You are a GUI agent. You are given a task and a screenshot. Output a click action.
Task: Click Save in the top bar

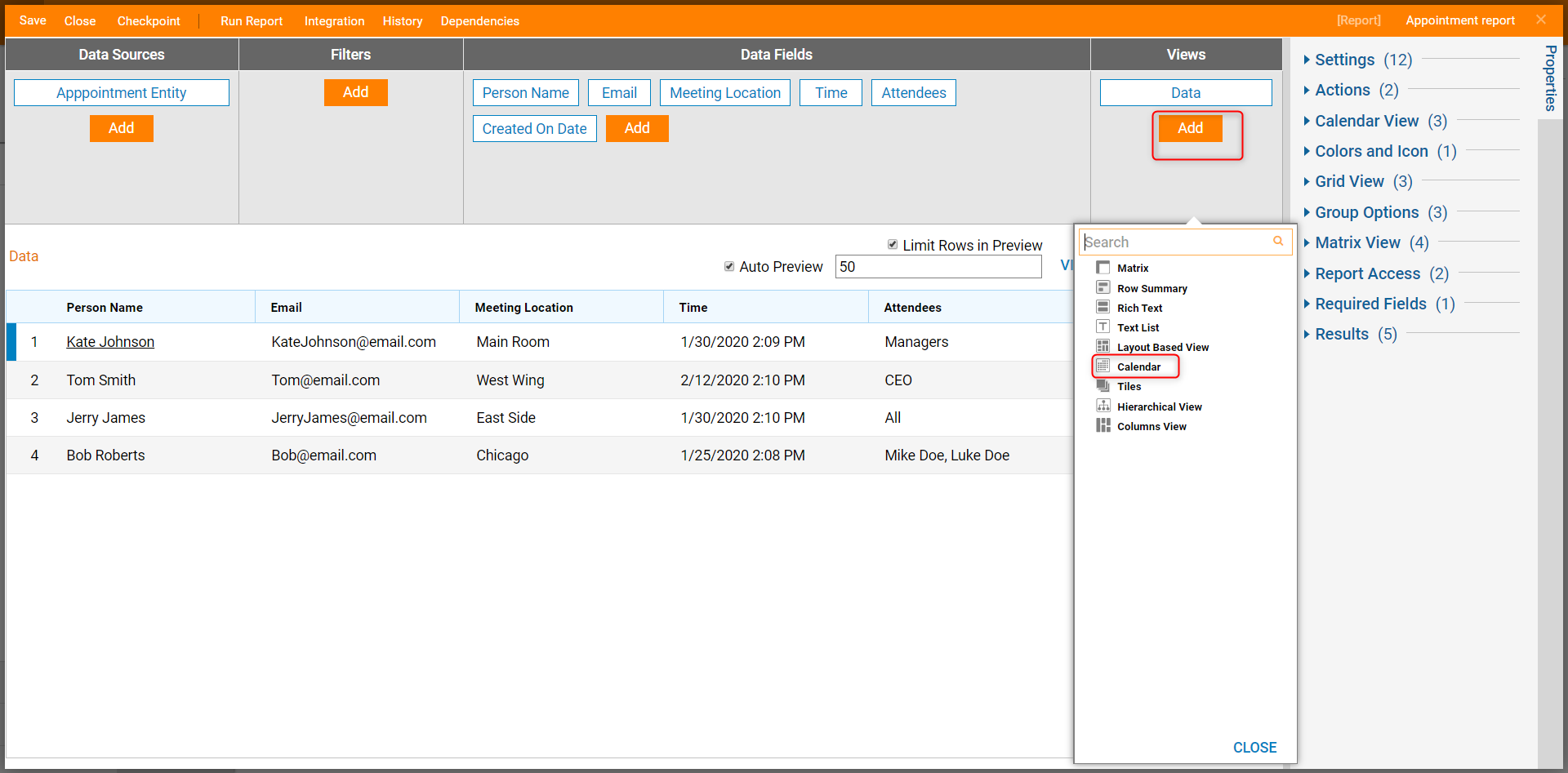click(x=33, y=20)
